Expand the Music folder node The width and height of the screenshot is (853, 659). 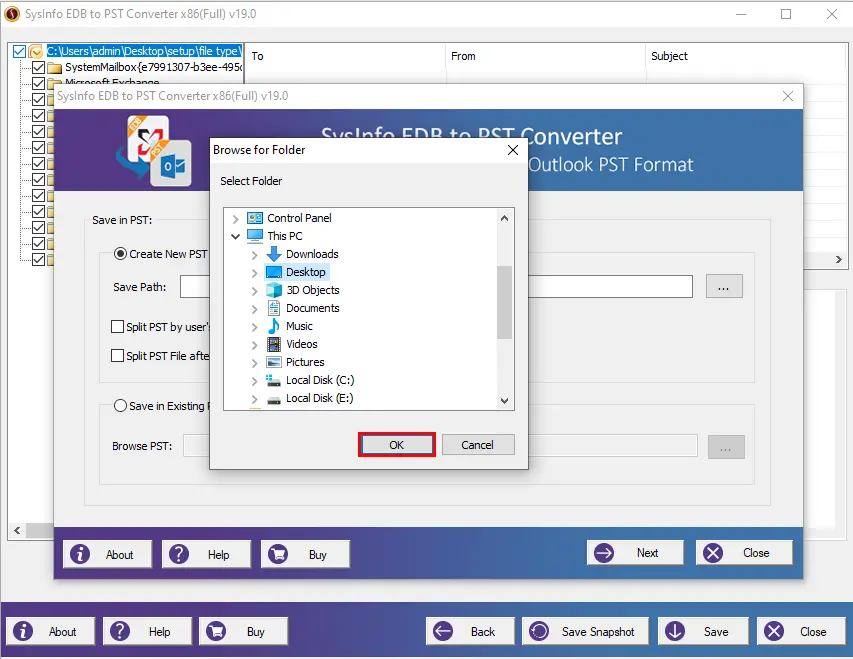[255, 327]
